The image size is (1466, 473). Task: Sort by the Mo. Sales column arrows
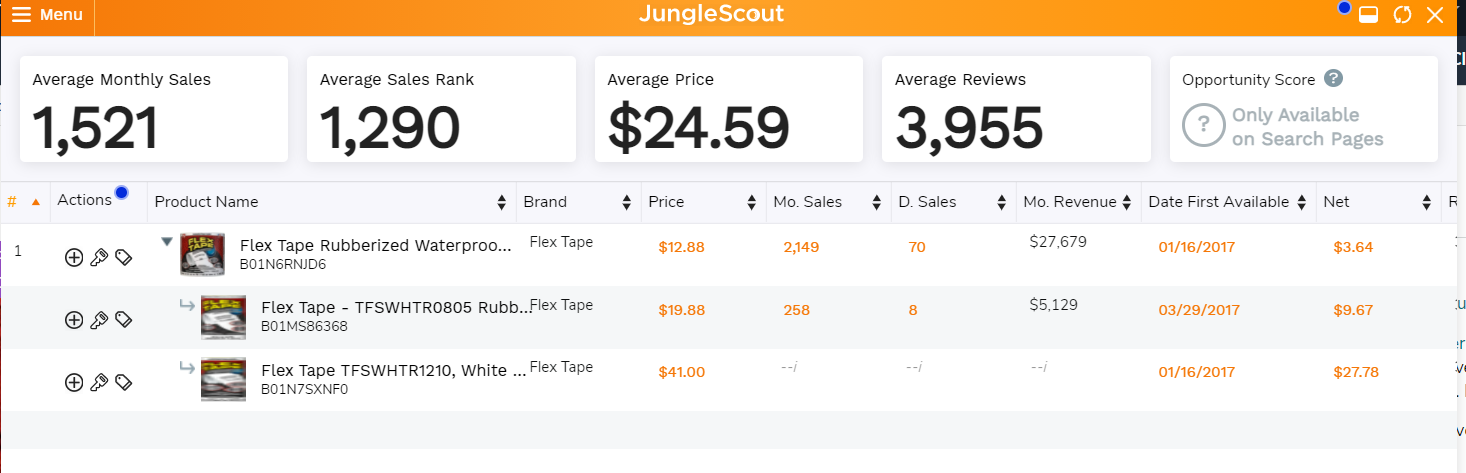[x=876, y=202]
